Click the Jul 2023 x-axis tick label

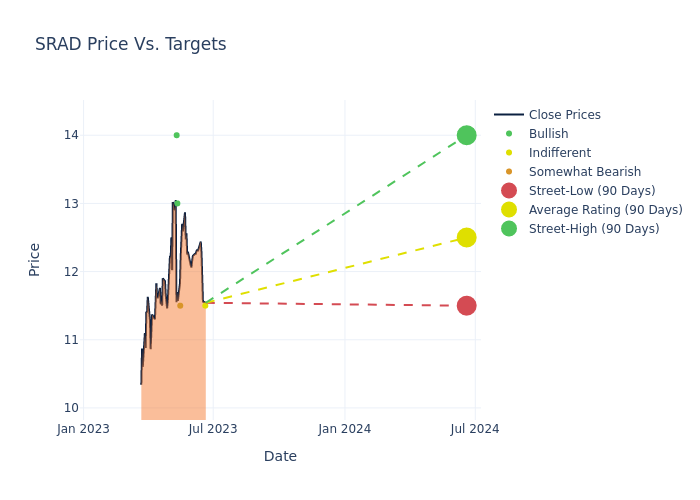[213, 429]
